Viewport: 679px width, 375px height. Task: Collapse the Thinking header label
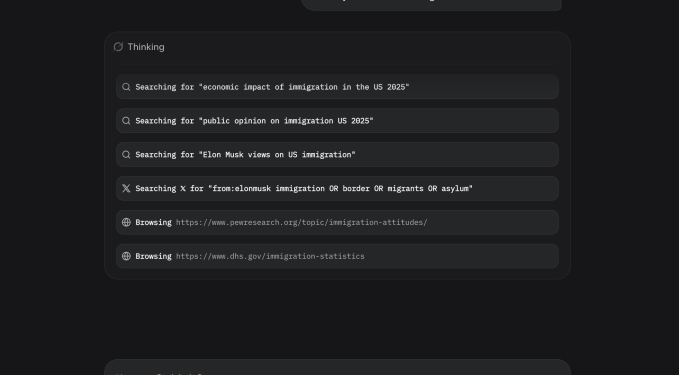tap(146, 47)
